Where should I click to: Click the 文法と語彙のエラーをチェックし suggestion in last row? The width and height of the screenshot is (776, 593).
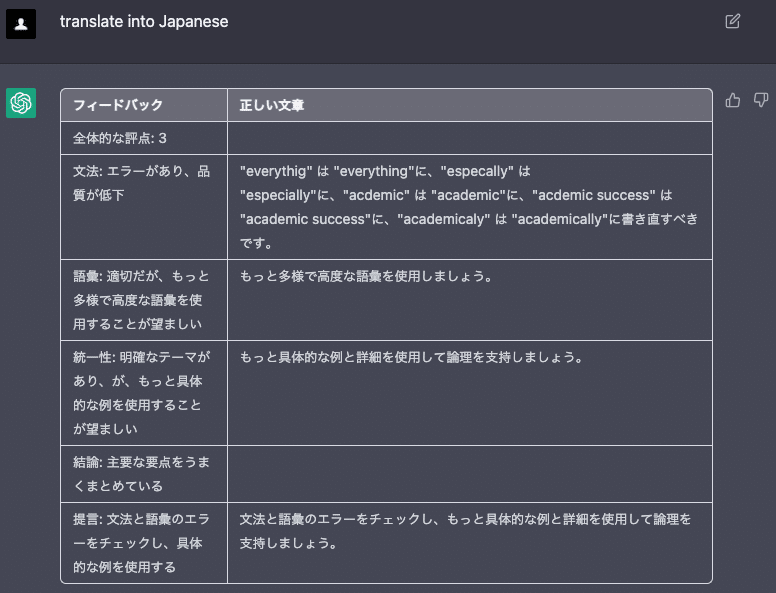point(465,531)
